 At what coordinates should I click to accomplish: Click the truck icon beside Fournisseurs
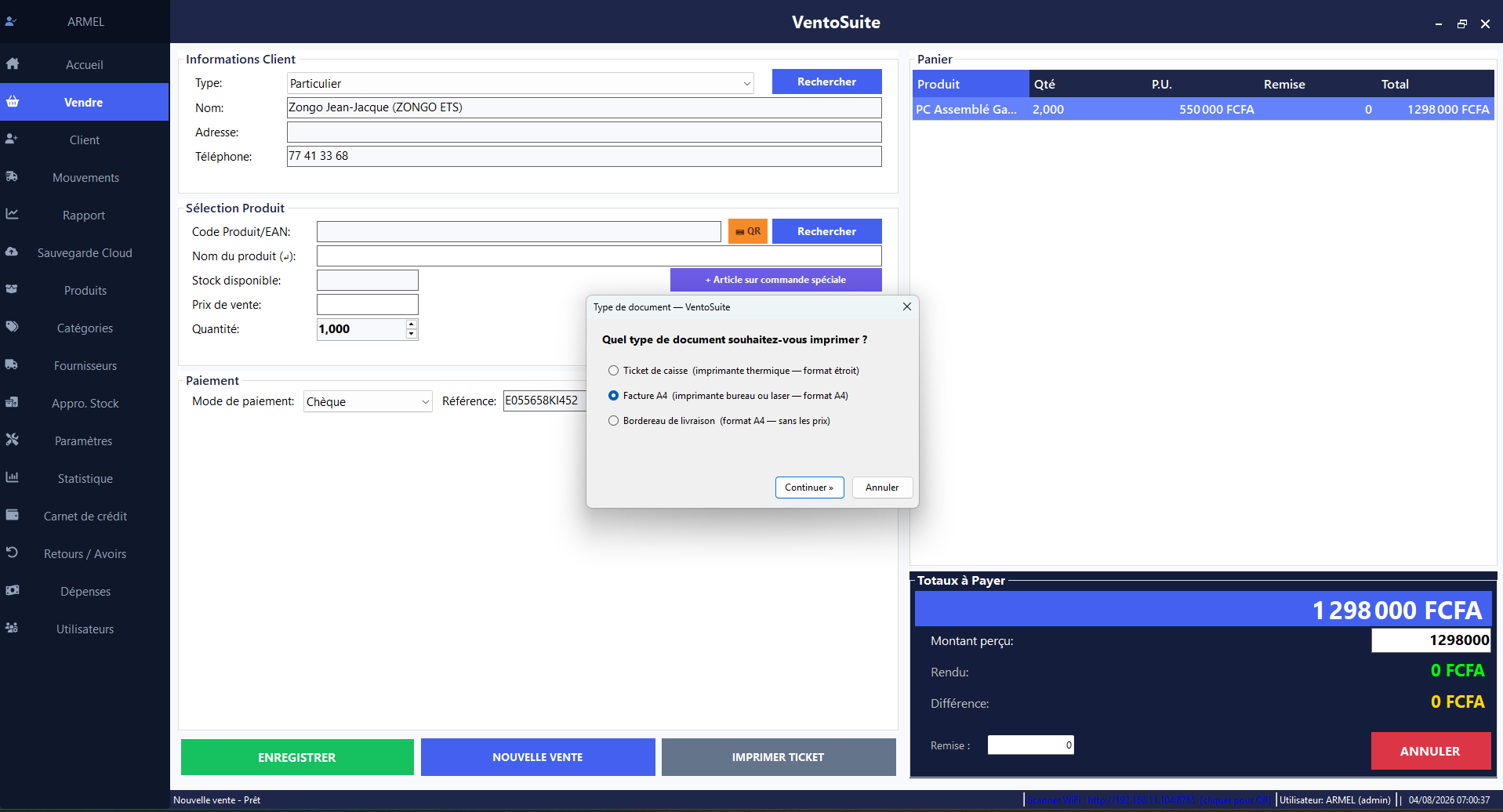[x=12, y=365]
